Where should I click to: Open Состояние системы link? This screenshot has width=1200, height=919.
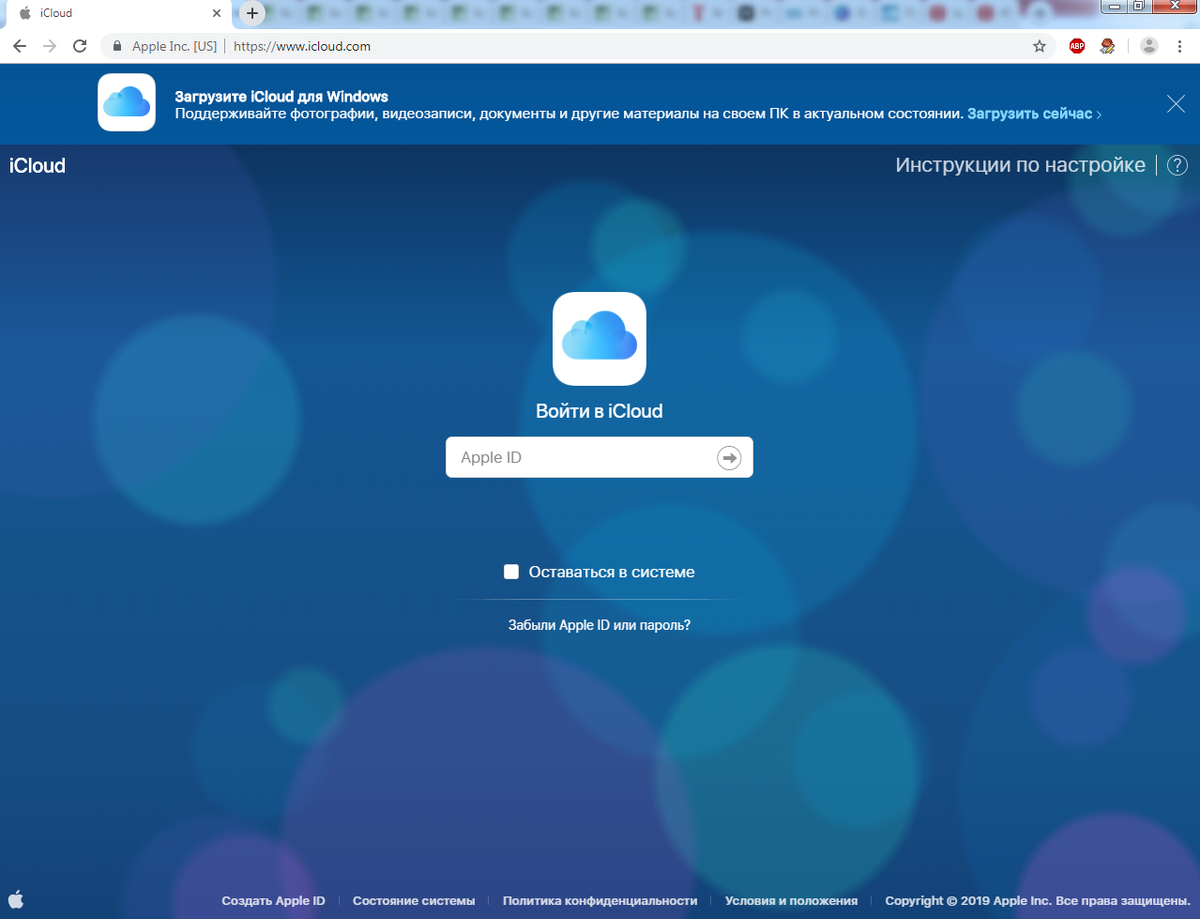pos(414,901)
